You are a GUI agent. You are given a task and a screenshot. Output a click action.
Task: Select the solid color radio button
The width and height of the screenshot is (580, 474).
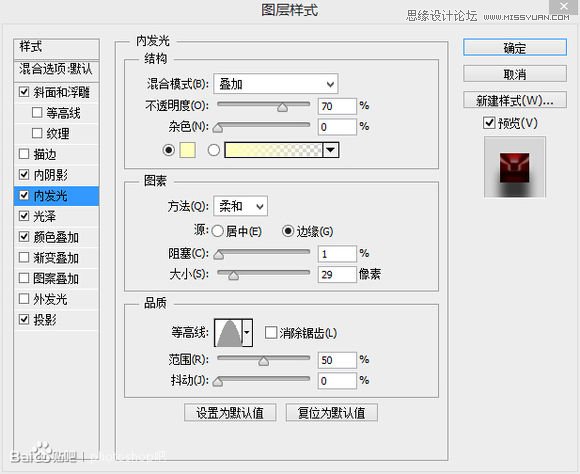(169, 150)
